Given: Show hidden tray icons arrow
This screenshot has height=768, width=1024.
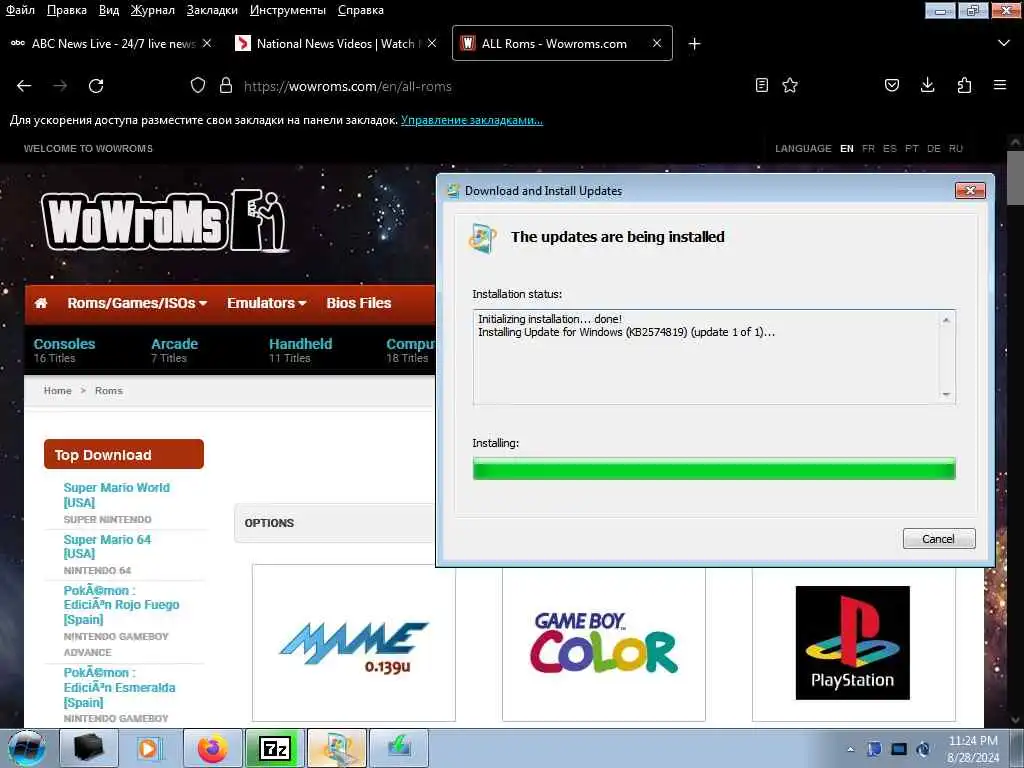Looking at the screenshot, I should 850,749.
